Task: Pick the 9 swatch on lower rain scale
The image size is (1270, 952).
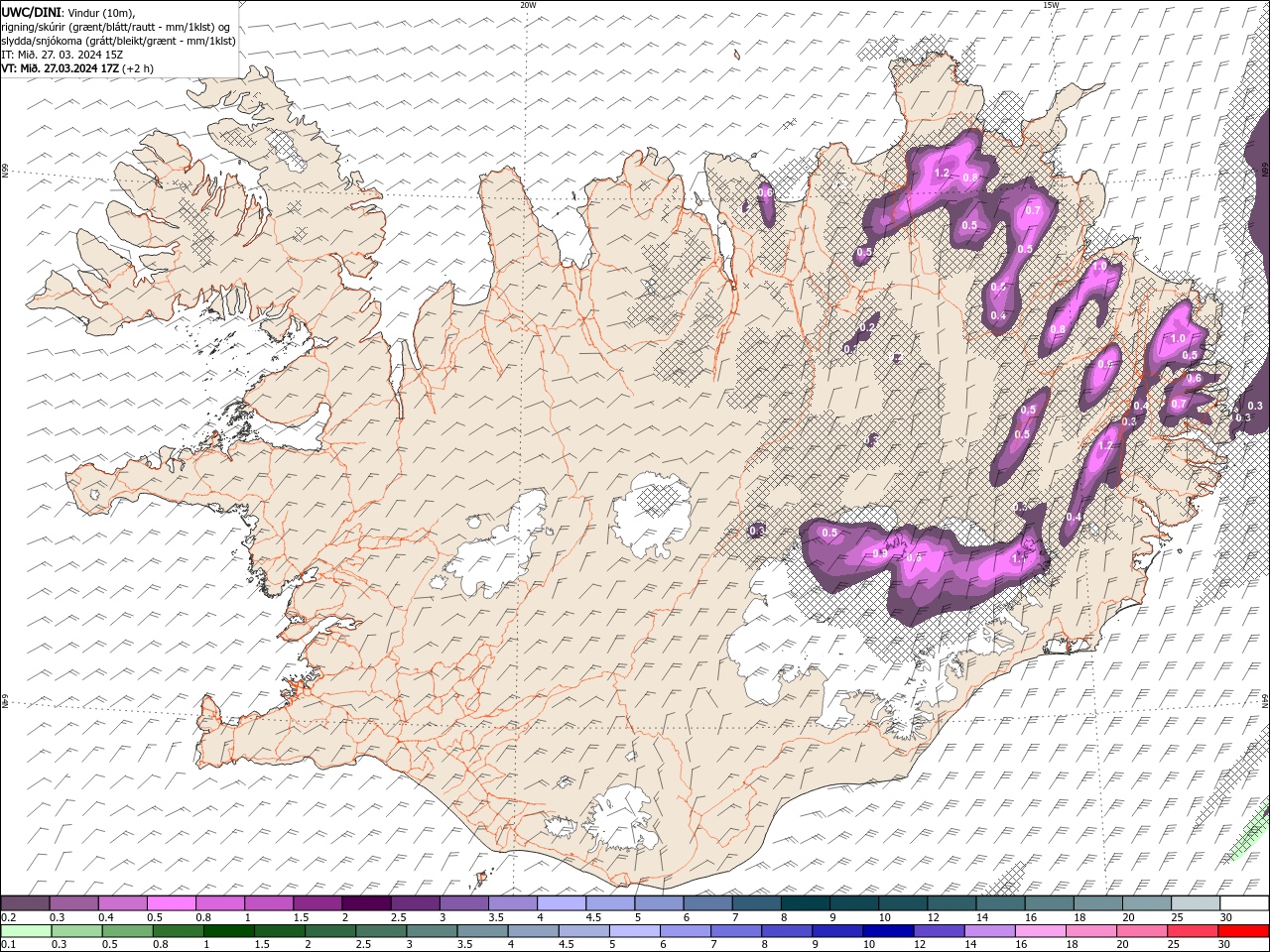Action: 837,931
